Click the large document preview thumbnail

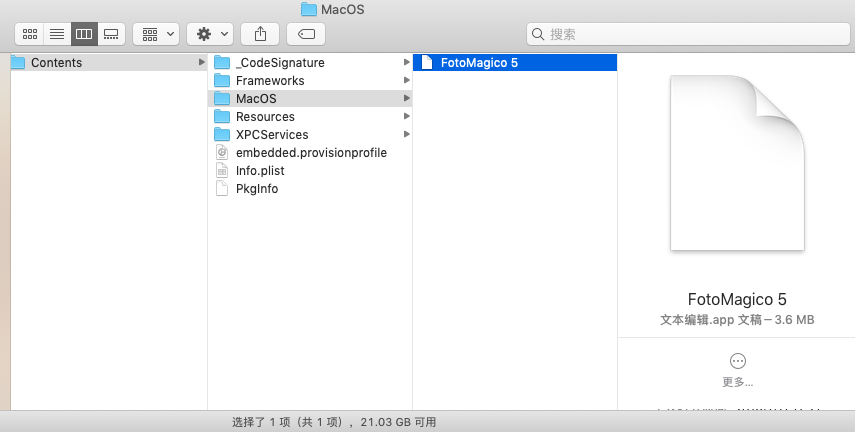pos(737,163)
